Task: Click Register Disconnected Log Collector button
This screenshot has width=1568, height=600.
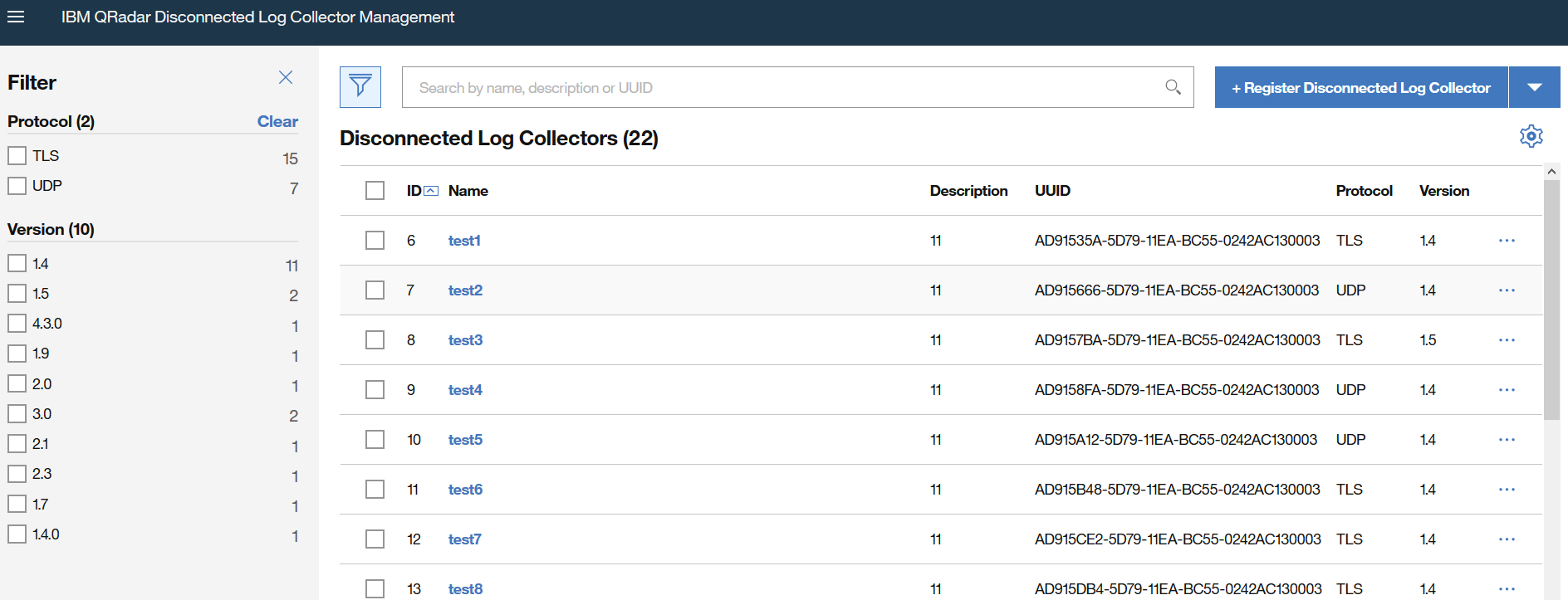Action: 1360,87
